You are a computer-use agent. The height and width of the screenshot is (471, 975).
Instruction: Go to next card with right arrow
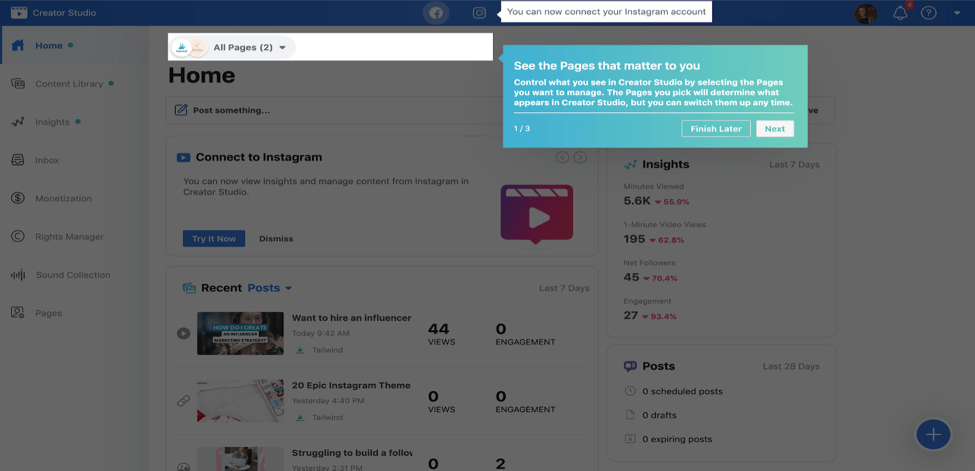click(580, 157)
